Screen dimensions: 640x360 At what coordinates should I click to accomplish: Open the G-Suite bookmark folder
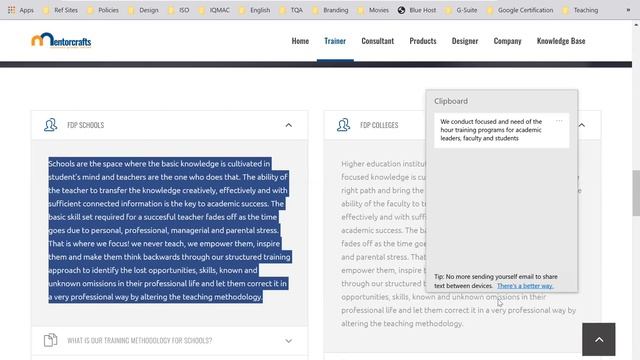click(x=461, y=10)
